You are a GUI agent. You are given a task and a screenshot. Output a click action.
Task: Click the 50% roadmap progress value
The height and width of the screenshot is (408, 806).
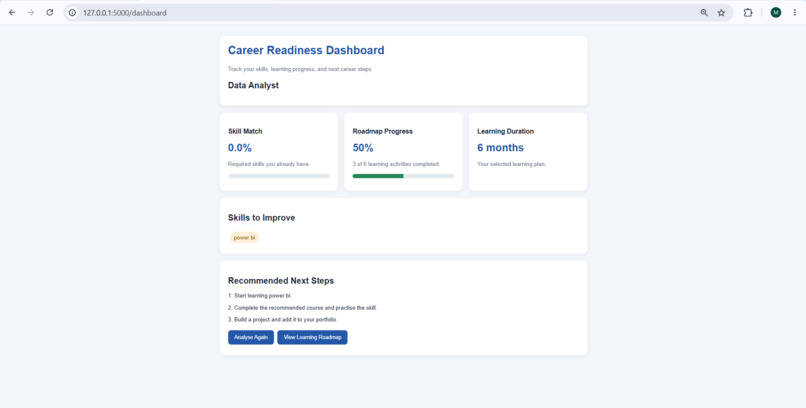363,148
